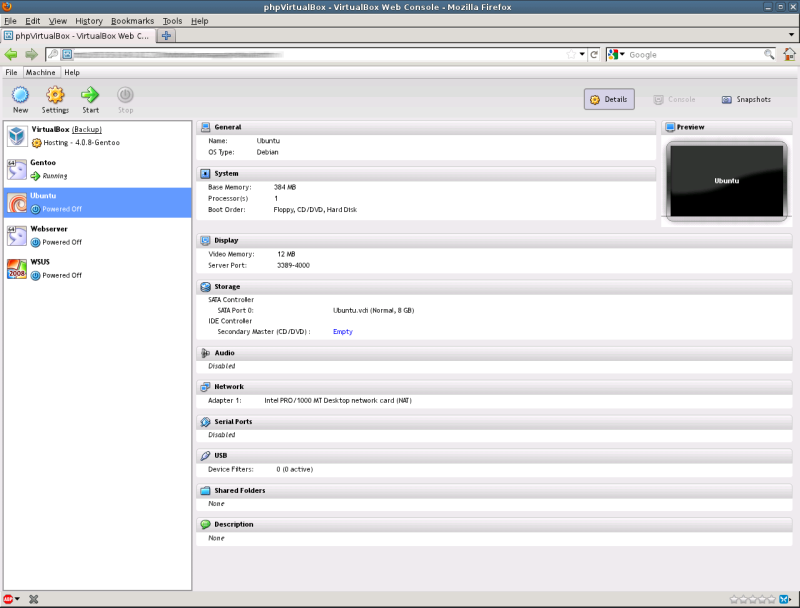This screenshot has width=800, height=608.
Task: Click the Shared Folders folder icon
Action: pos(205,491)
